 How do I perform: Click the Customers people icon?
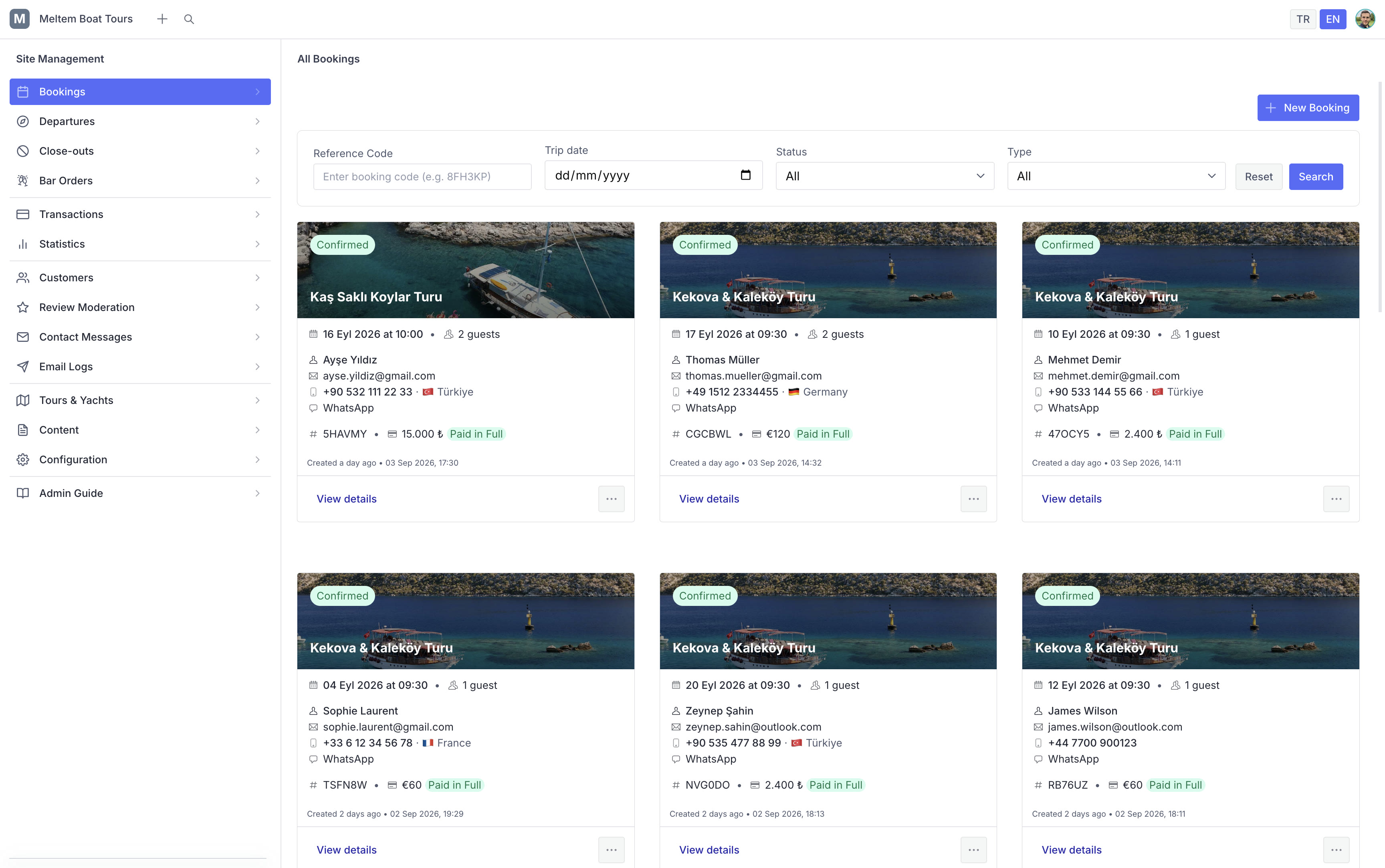tap(23, 278)
